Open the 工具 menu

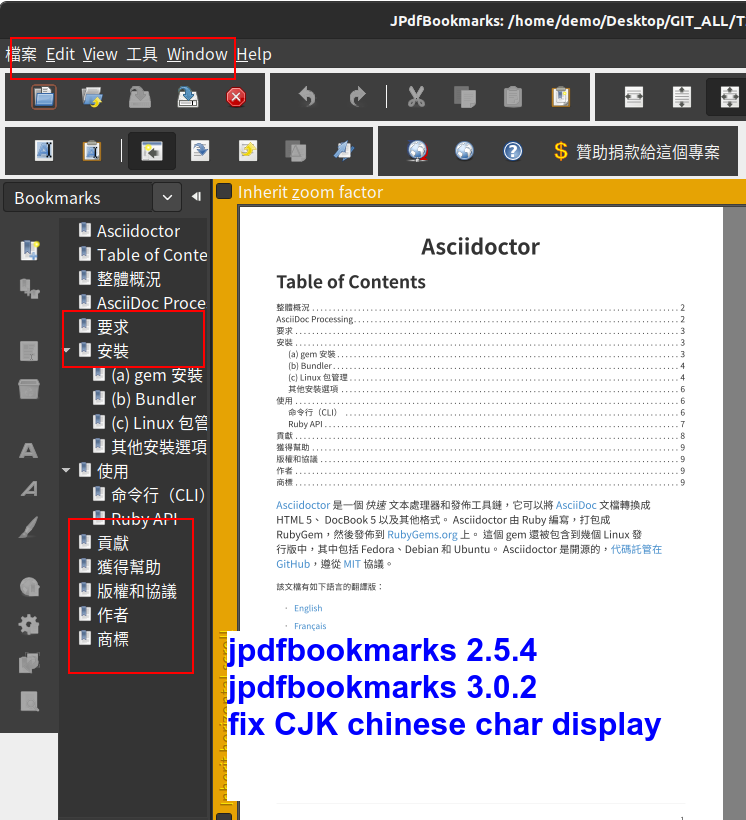point(142,54)
